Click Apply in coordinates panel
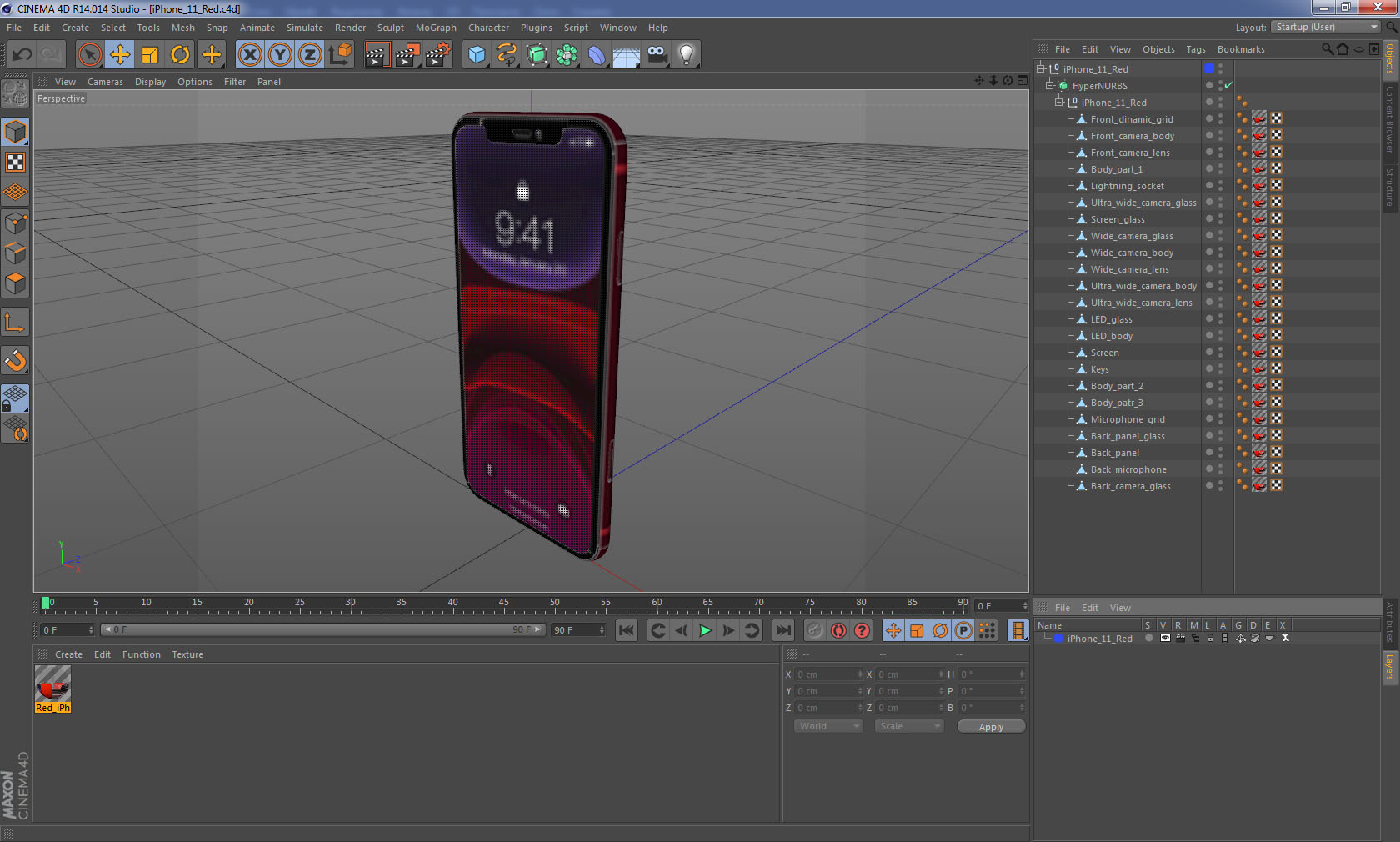 tap(991, 727)
